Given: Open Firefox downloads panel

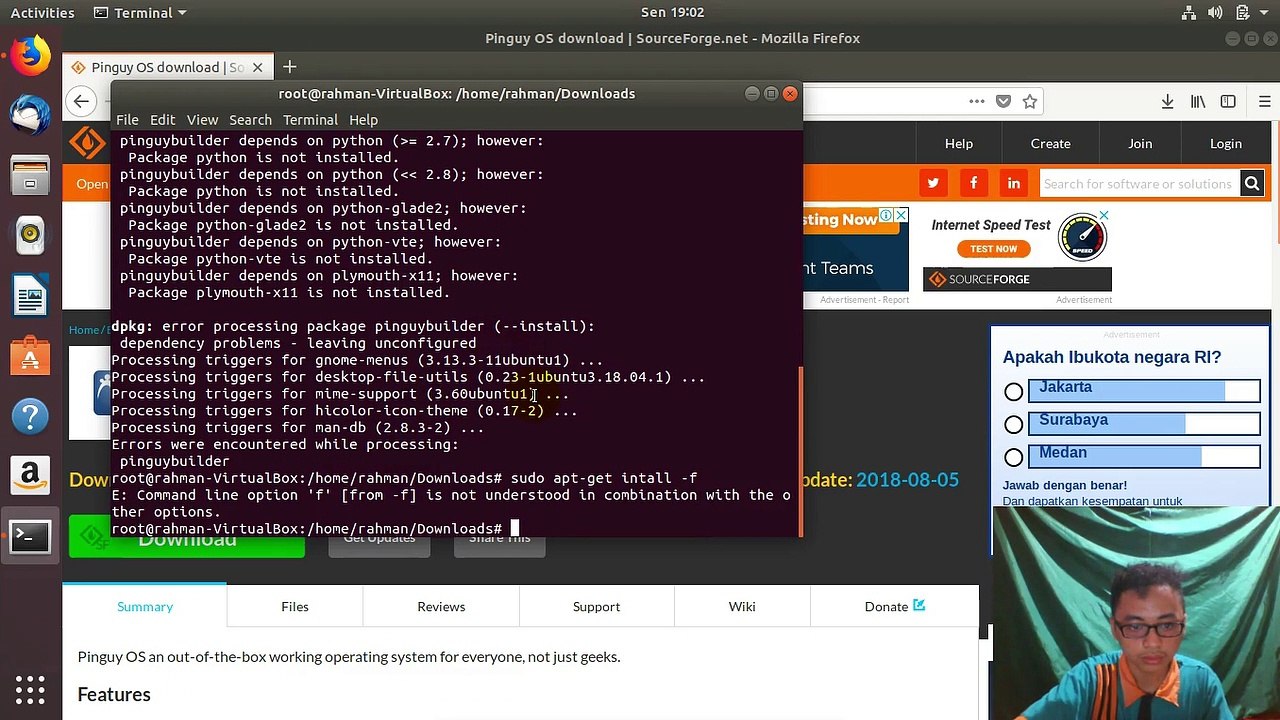Looking at the screenshot, I should [x=1167, y=101].
